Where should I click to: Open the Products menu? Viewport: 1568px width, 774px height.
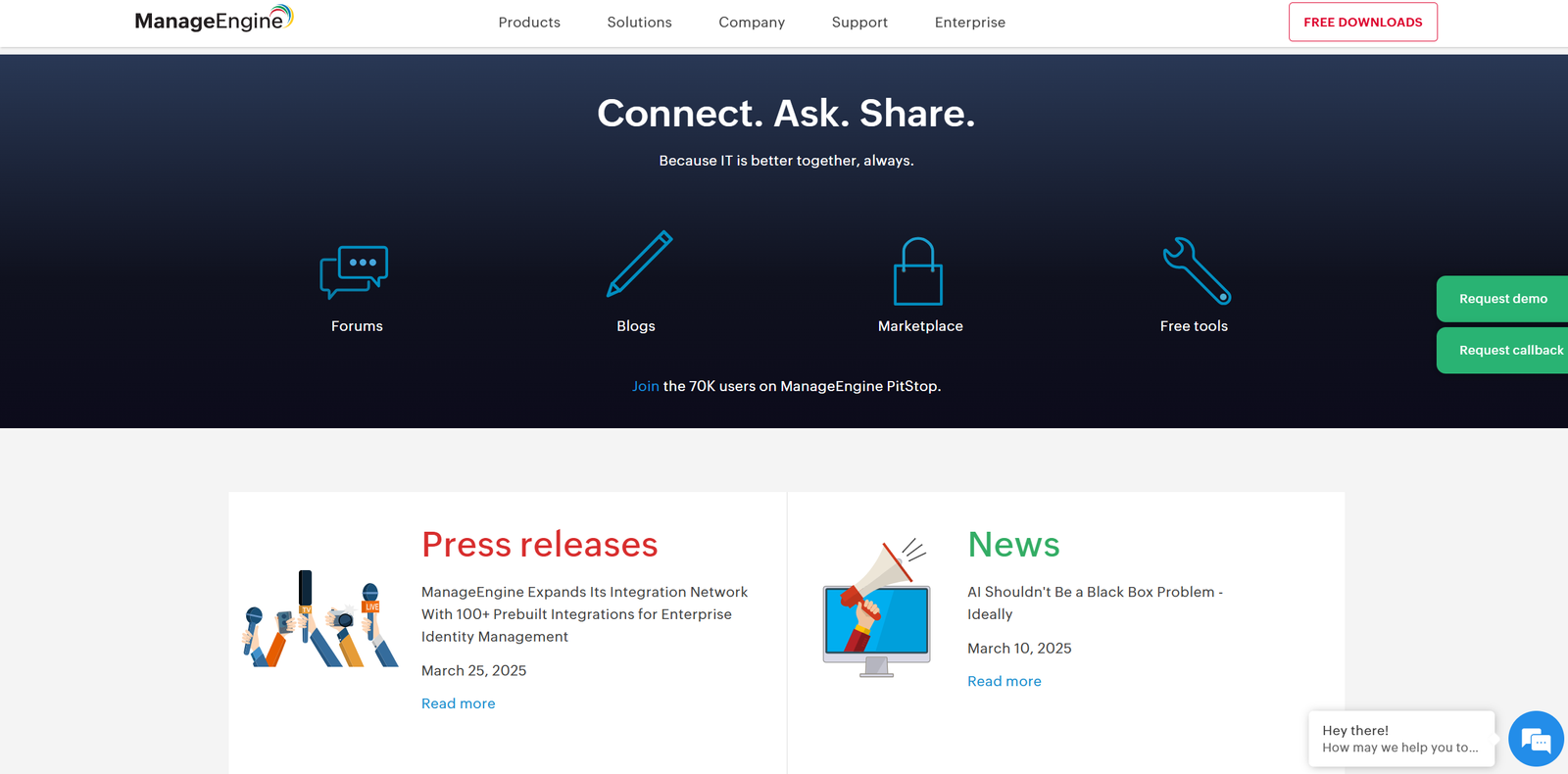(529, 23)
